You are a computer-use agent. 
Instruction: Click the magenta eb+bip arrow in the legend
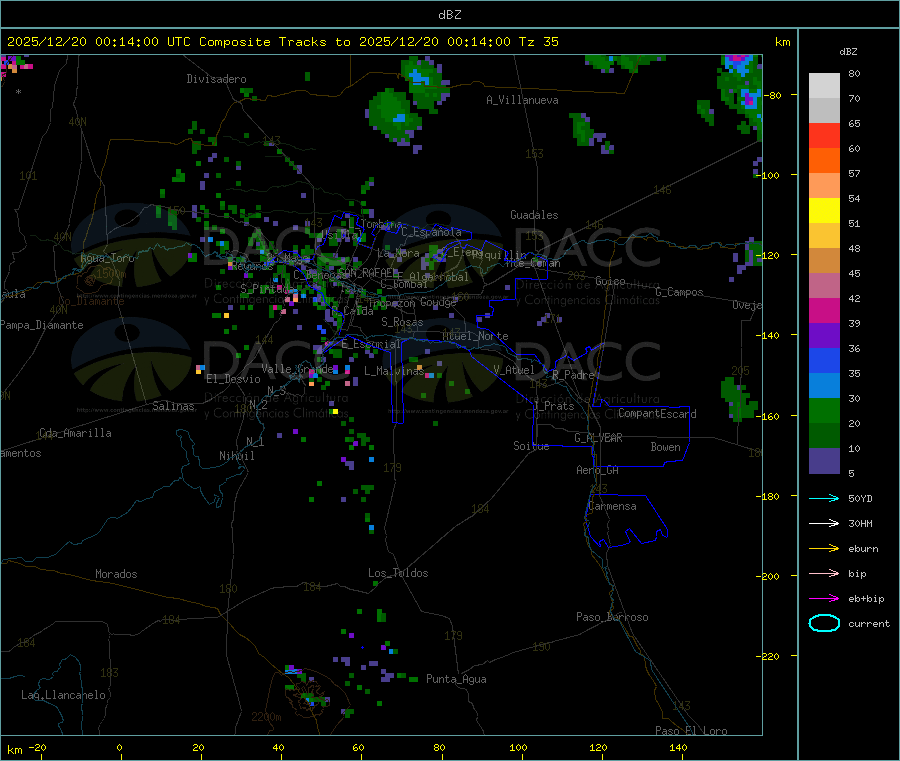click(824, 598)
